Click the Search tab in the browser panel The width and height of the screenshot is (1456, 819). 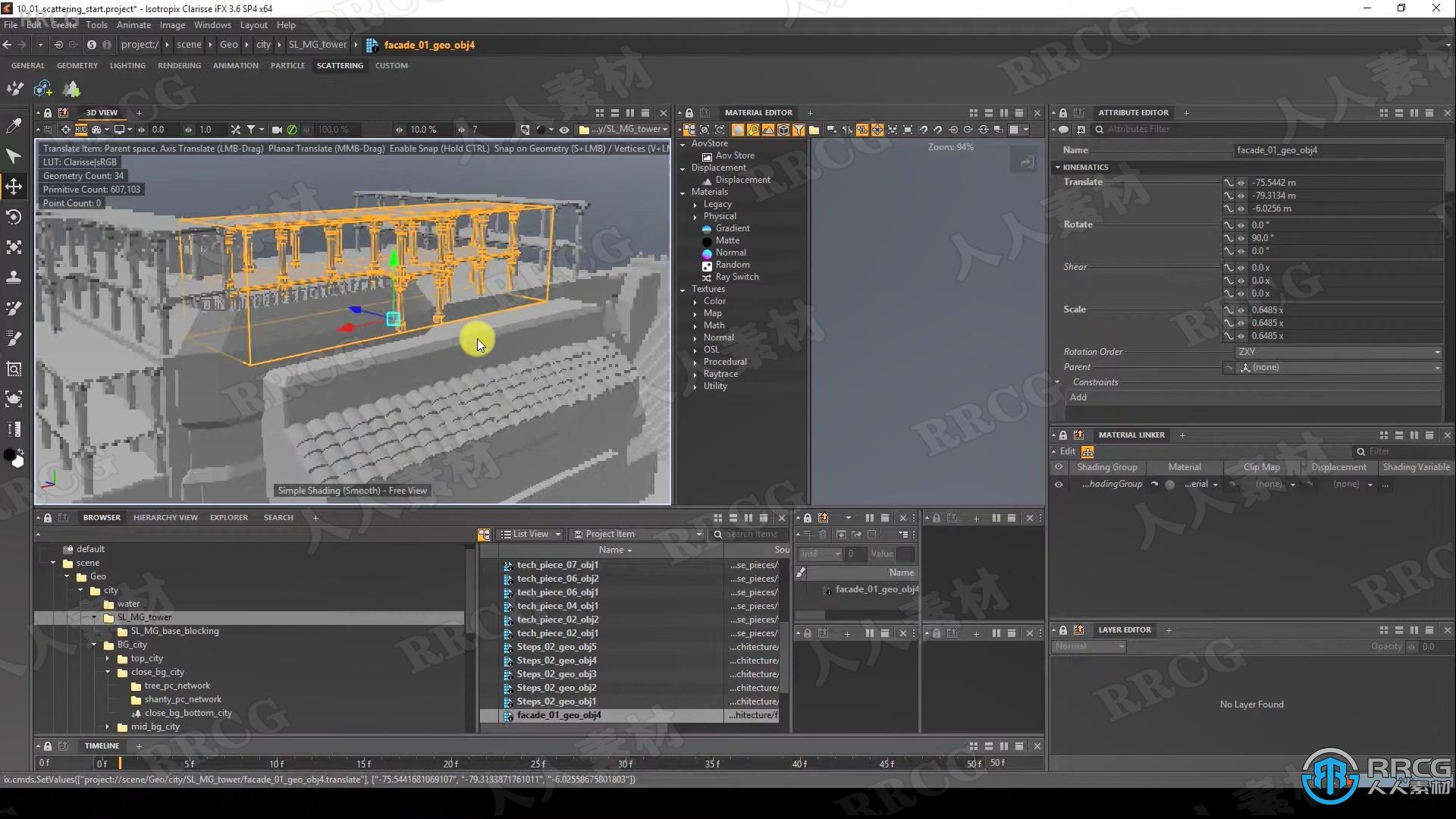[x=278, y=517]
